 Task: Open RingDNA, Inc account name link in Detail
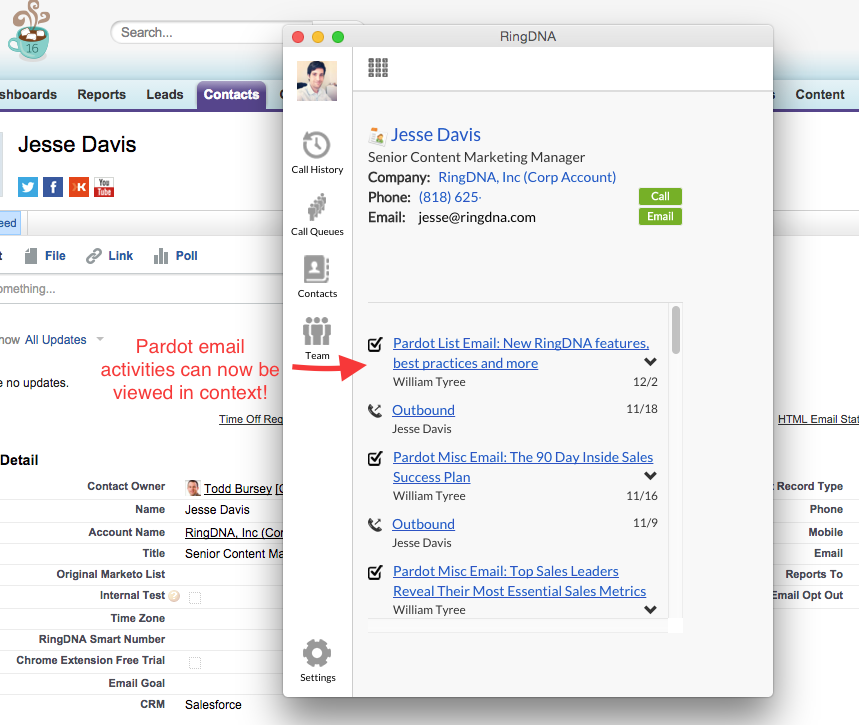point(234,532)
